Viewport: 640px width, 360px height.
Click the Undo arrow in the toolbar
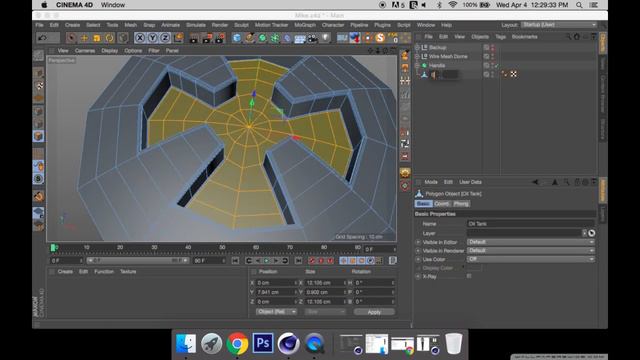(x=42, y=38)
